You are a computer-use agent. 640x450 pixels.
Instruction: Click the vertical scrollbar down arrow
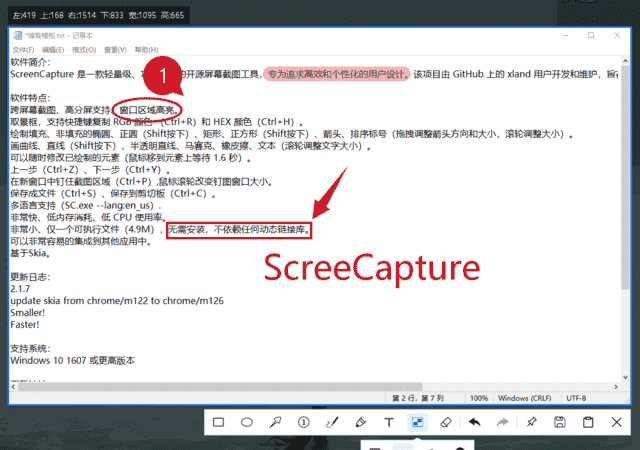(625, 377)
